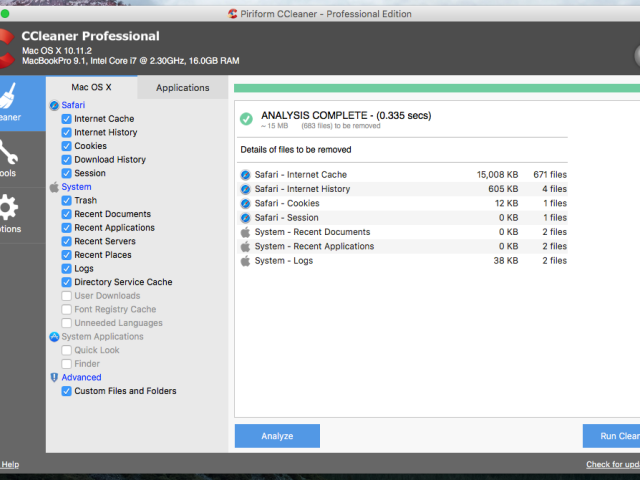
Task: Click Apple icon in Recent Documents result row
Action: click(x=245, y=232)
